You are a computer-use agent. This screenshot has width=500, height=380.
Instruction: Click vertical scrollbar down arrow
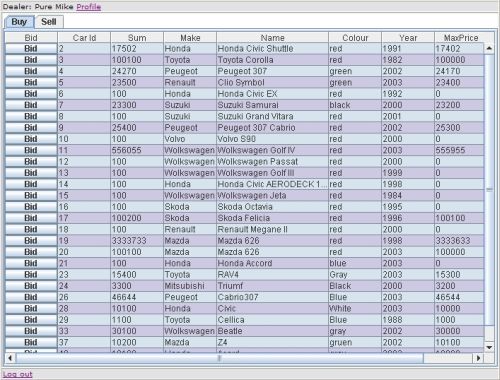(x=489, y=347)
